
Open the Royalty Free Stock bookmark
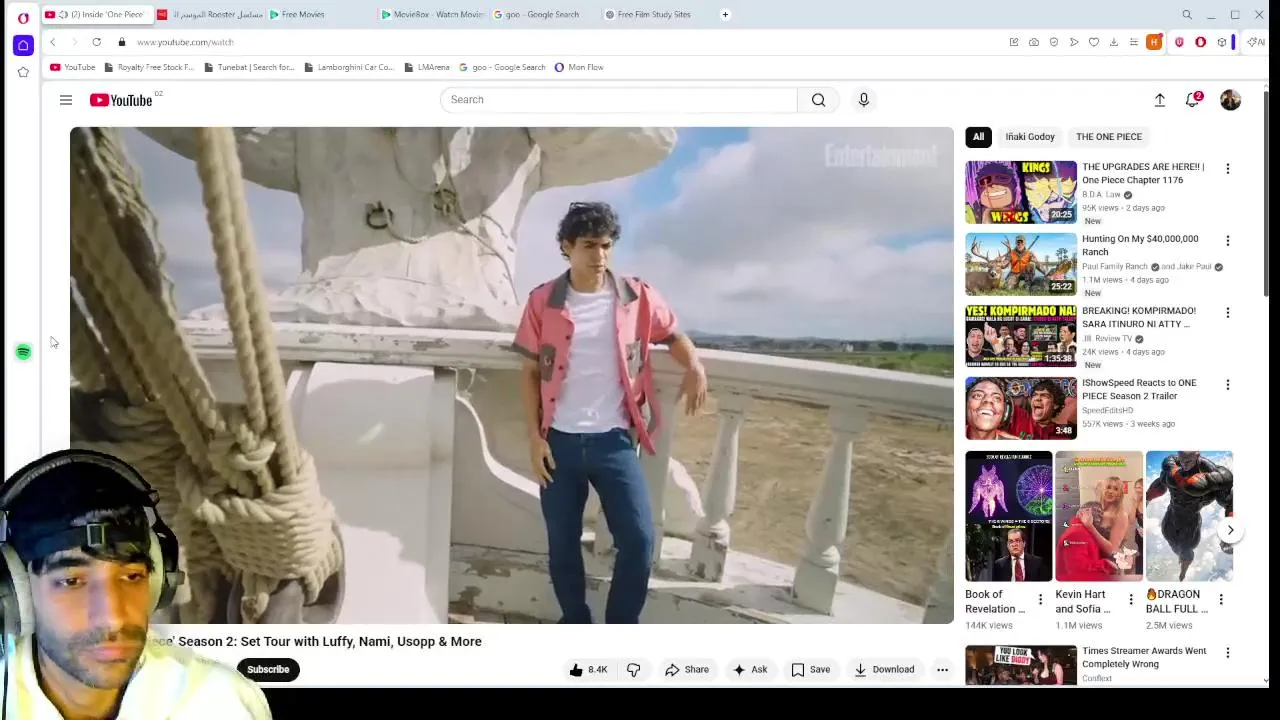[149, 67]
